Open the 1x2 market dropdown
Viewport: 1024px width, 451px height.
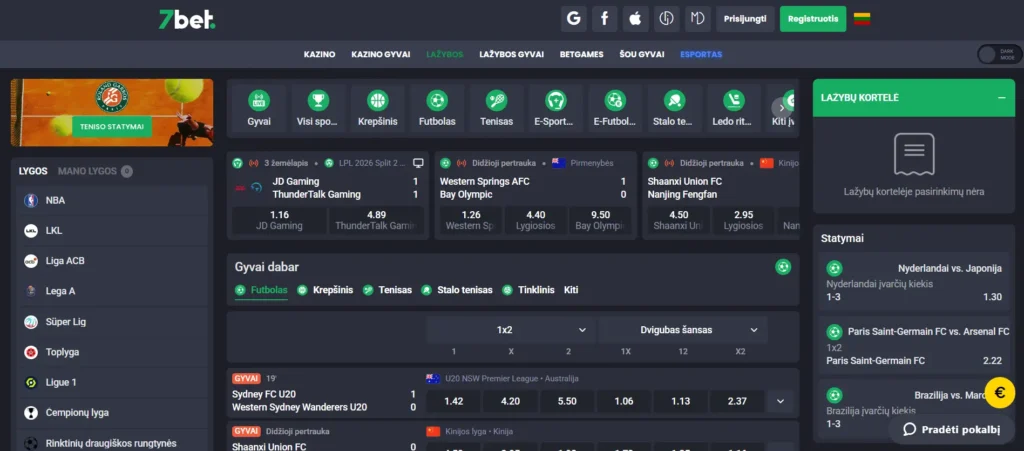pos(511,330)
